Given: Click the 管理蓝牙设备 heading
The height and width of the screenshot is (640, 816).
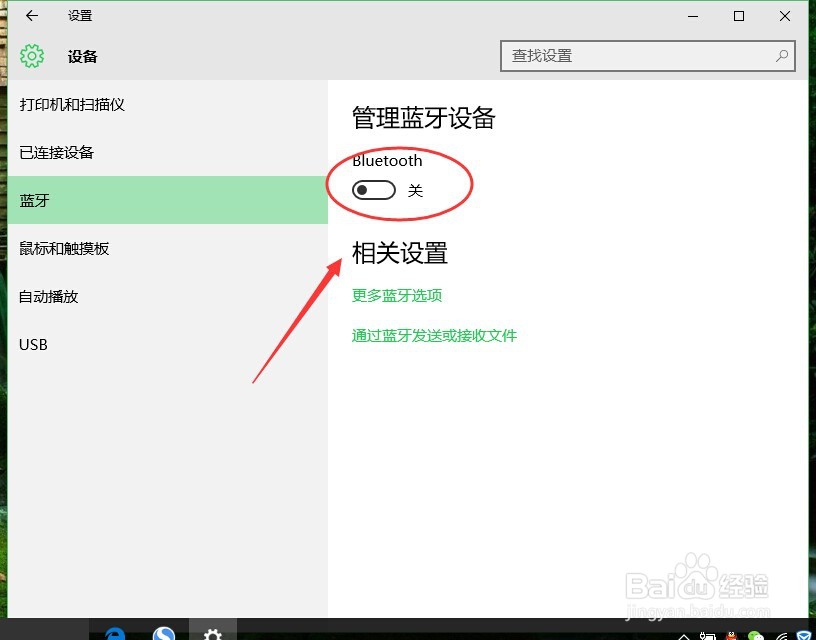Looking at the screenshot, I should (x=424, y=118).
